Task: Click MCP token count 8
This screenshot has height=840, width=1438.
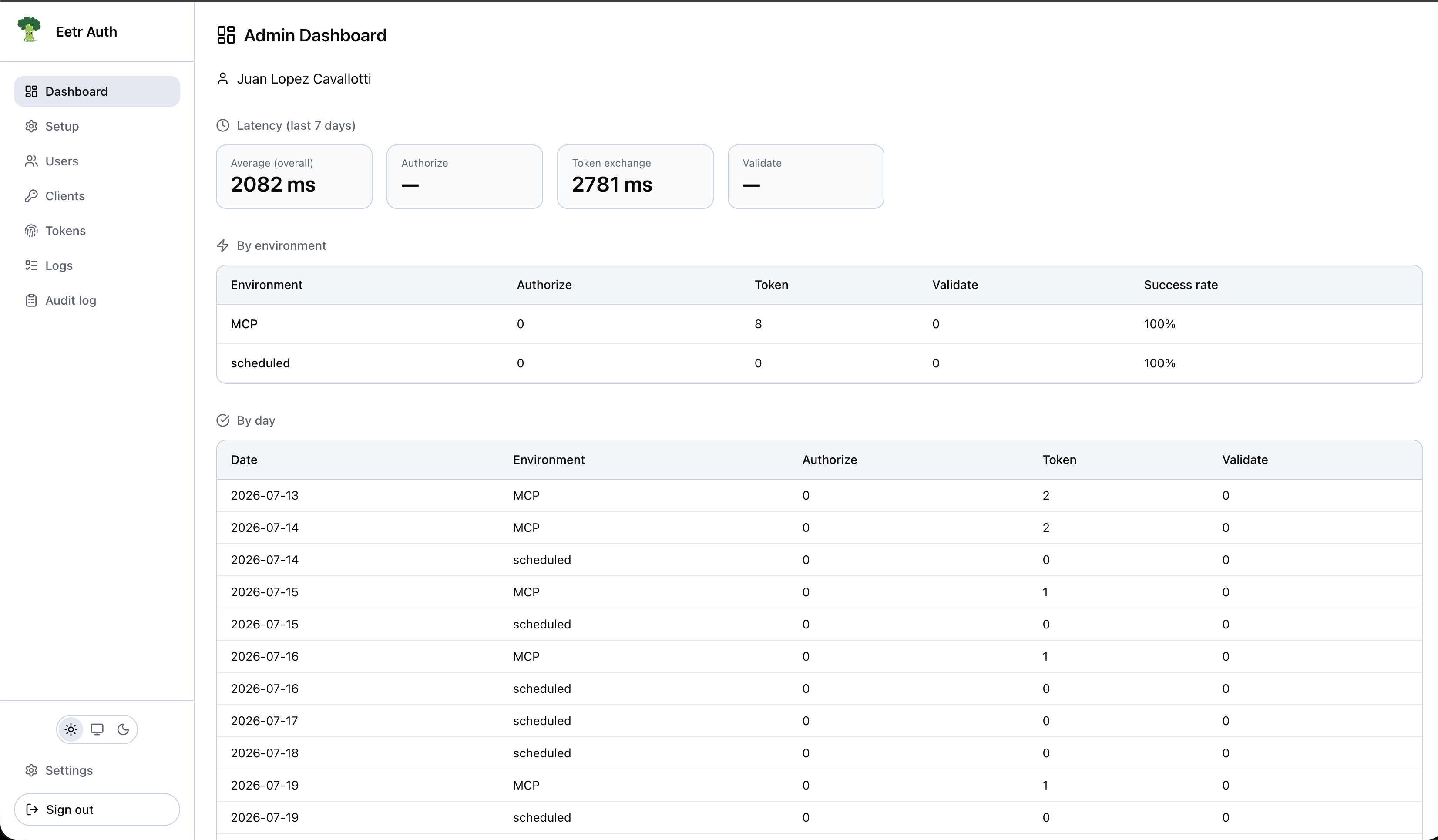Action: pyautogui.click(x=758, y=323)
